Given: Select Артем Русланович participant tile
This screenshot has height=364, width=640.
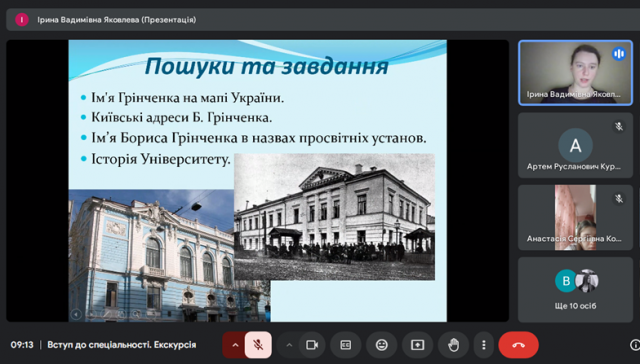Looking at the screenshot, I should pyautogui.click(x=576, y=145).
